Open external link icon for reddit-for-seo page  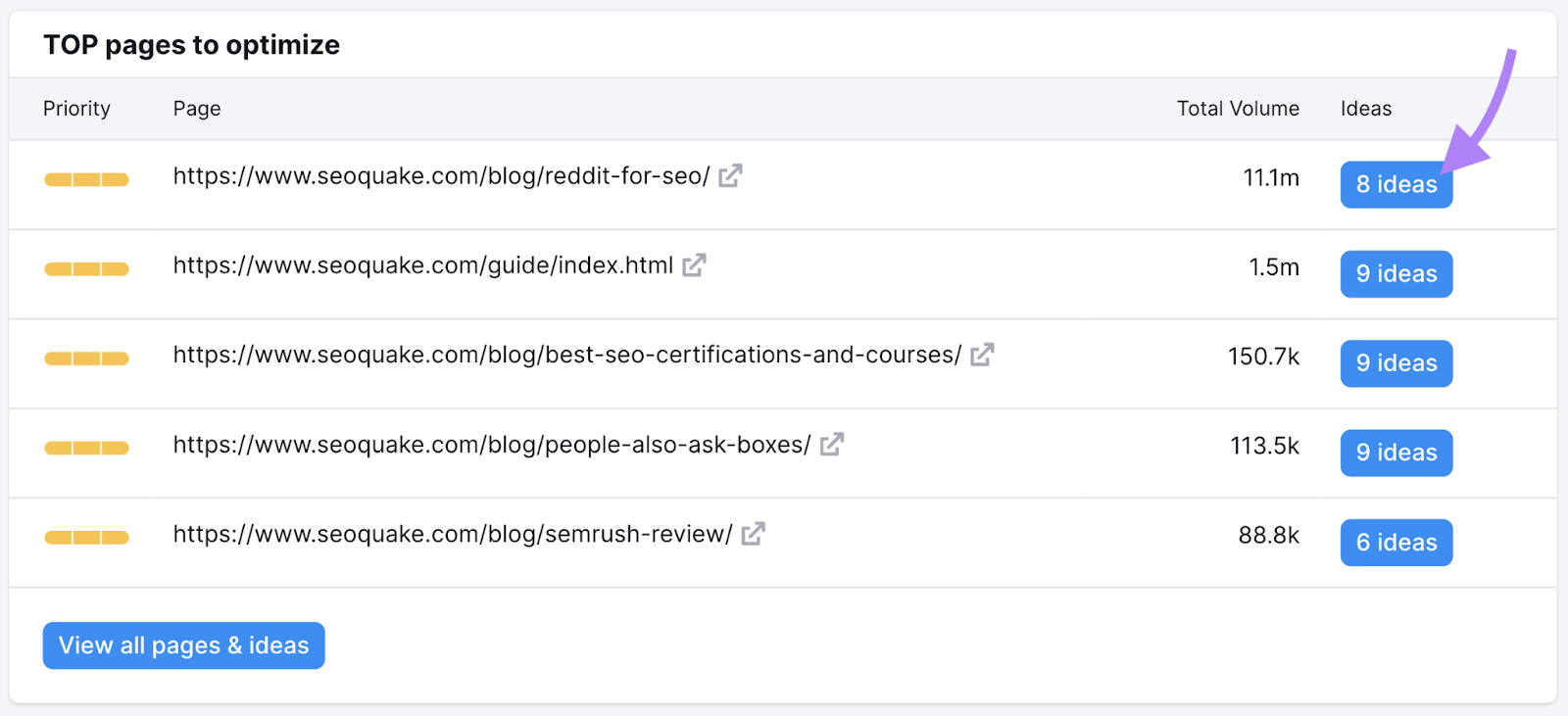730,175
